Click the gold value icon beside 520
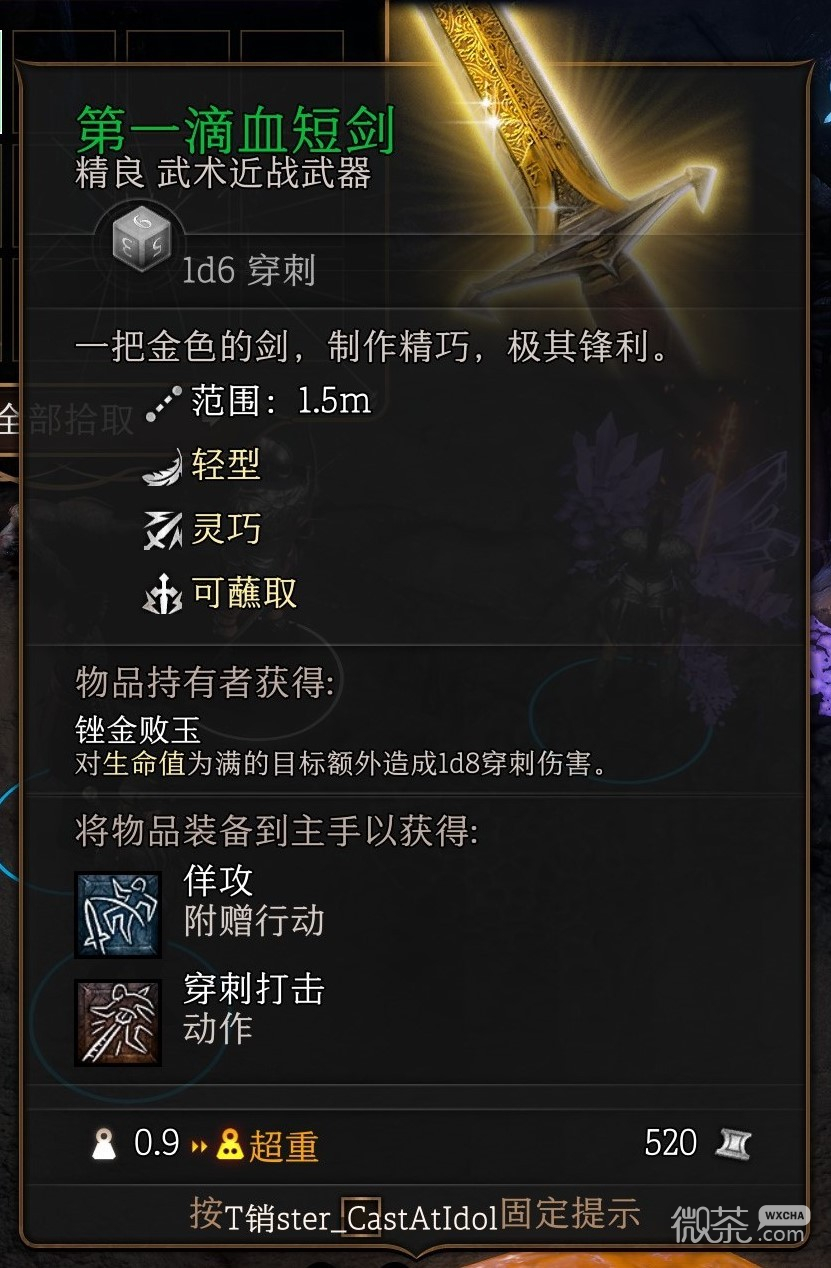The image size is (831, 1268). [x=733, y=1145]
